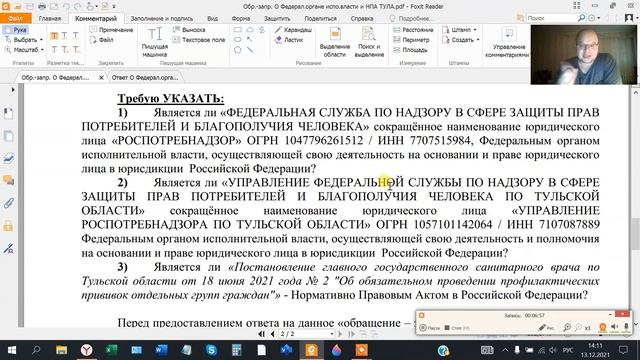The image size is (640, 360).
Task: Open the layers side panel
Action: click(x=8, y=158)
